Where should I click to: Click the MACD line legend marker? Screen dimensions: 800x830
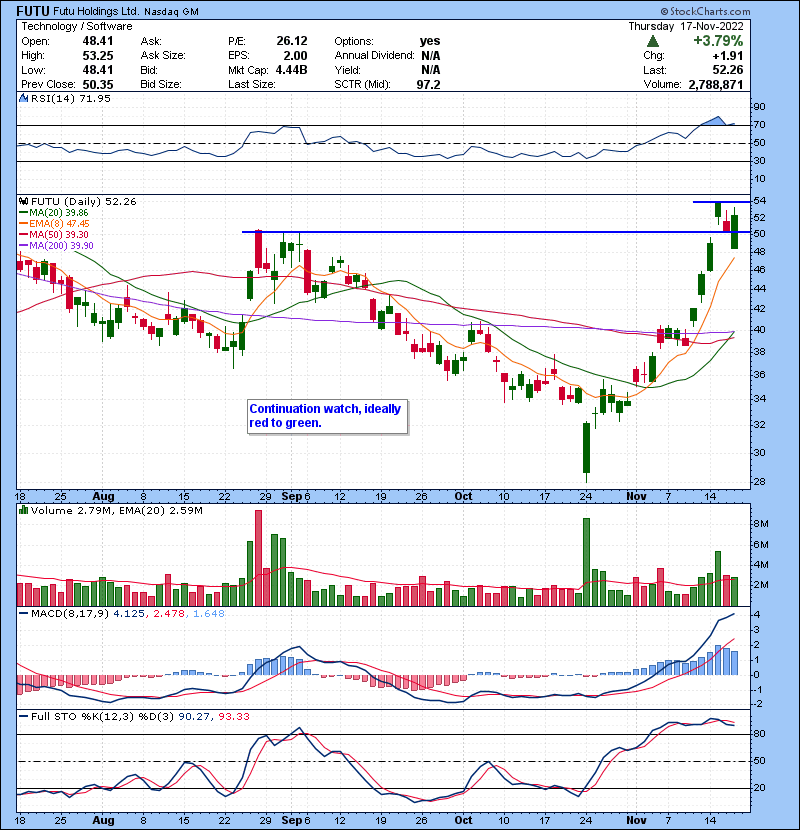tap(23, 614)
